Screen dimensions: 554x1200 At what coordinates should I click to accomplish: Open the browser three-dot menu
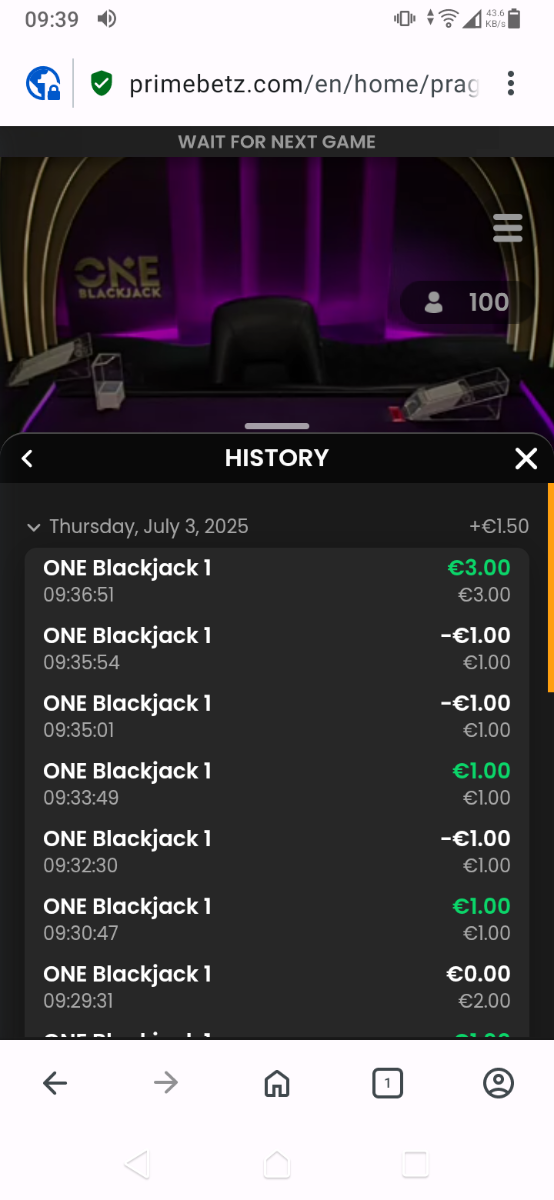510,83
